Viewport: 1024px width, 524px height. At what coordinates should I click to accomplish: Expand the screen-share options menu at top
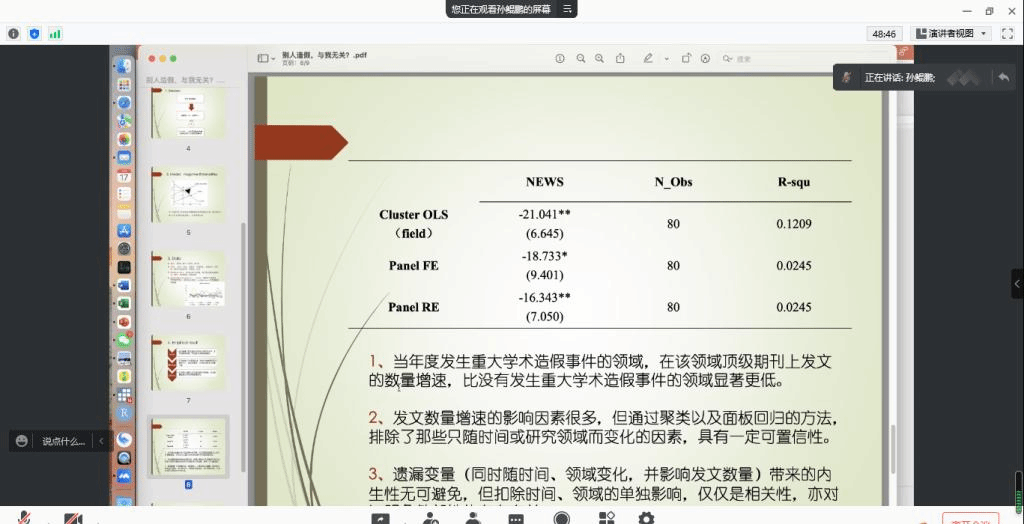pos(567,9)
